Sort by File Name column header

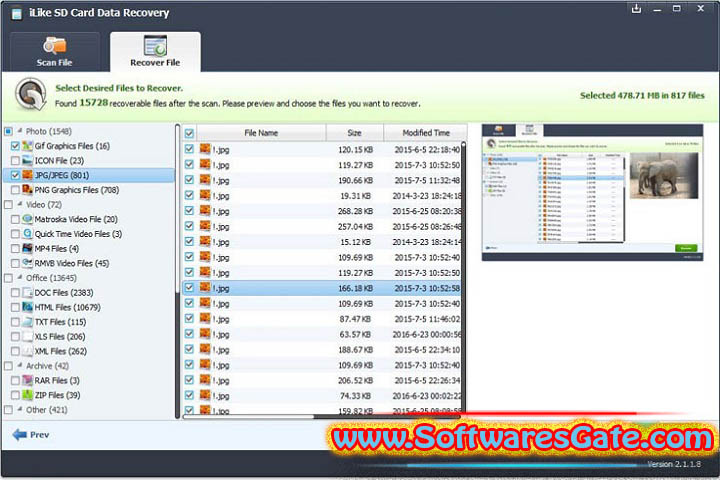point(261,133)
